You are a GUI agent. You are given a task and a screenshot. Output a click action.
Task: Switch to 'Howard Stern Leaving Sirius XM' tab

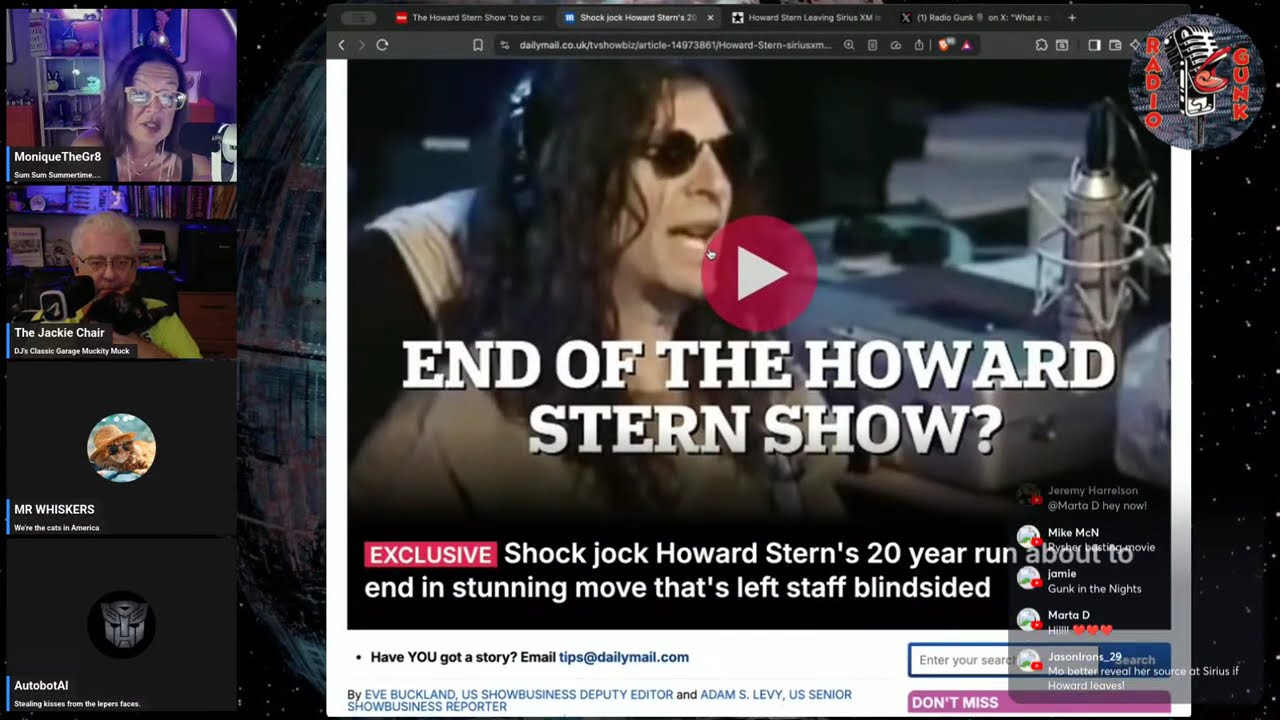click(x=805, y=18)
